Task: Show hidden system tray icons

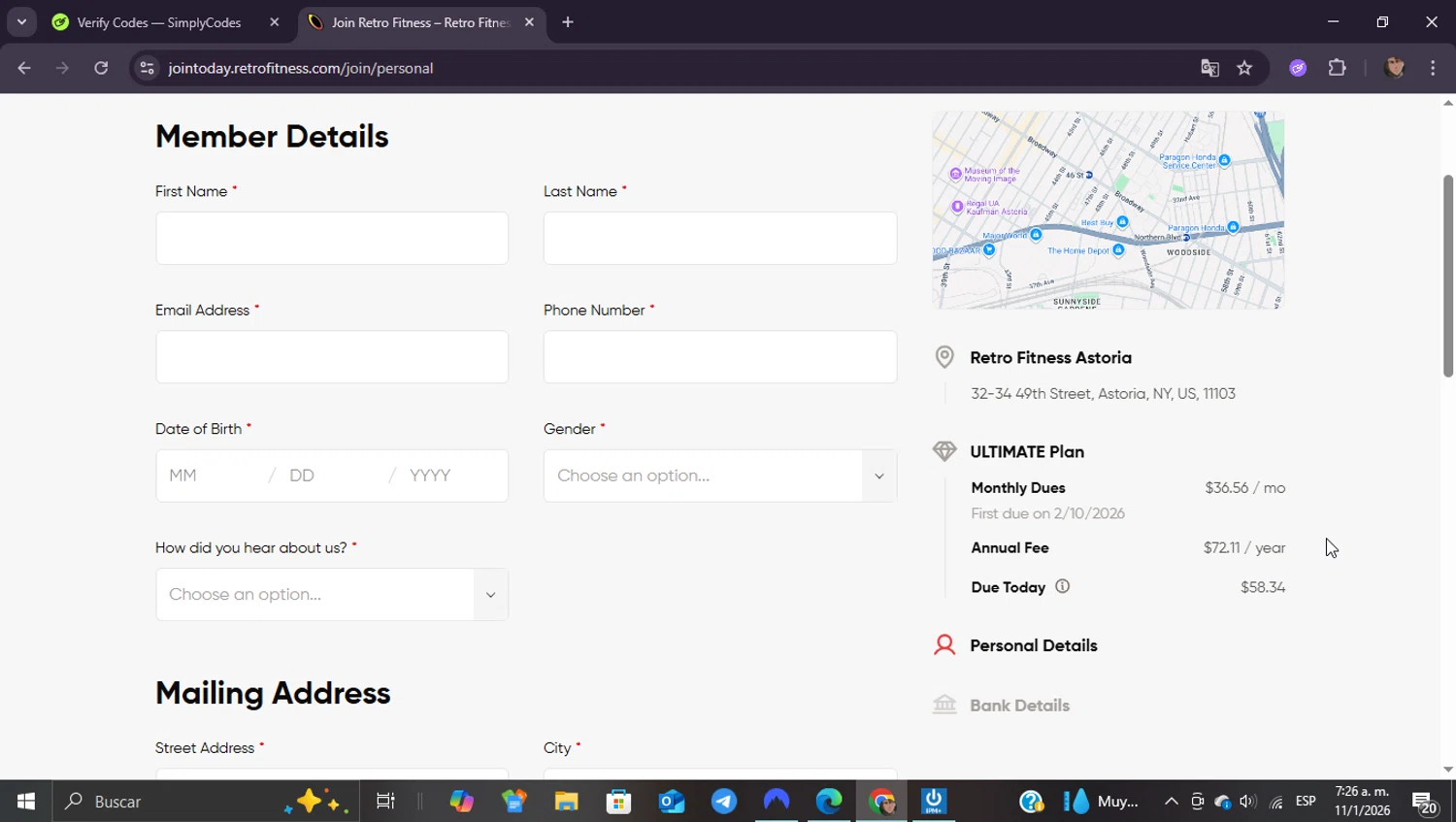Action: coord(1172,802)
